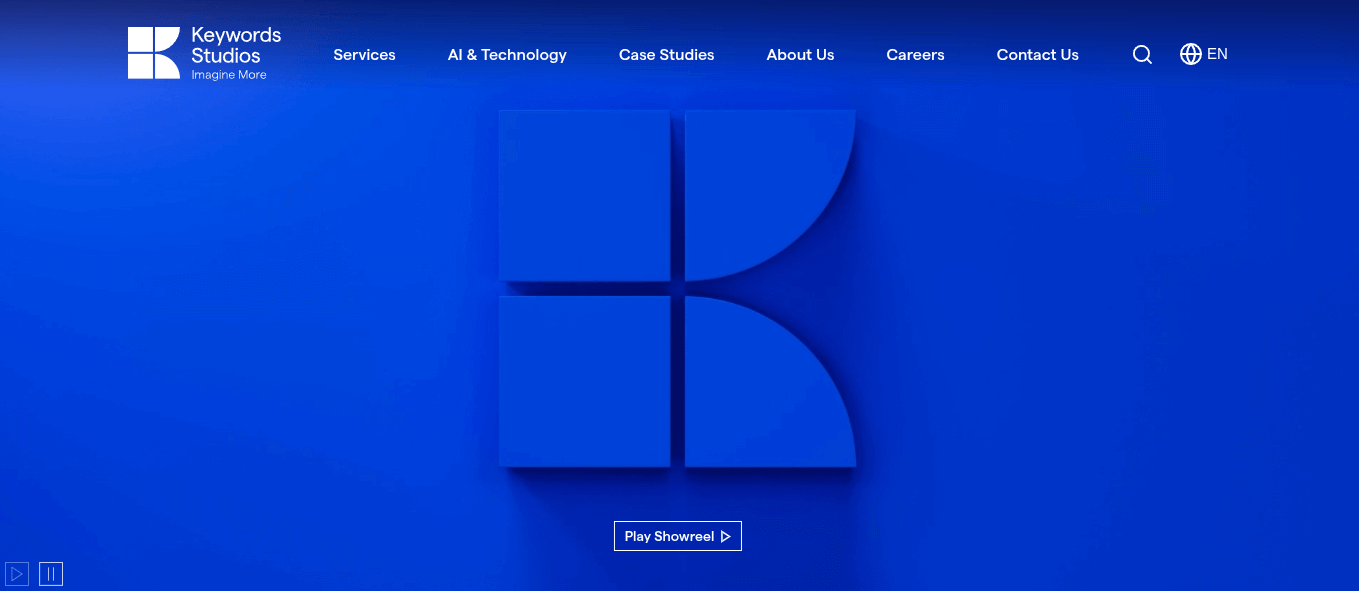Click the globe language icon
This screenshot has height=591, width=1359.
click(x=1190, y=54)
